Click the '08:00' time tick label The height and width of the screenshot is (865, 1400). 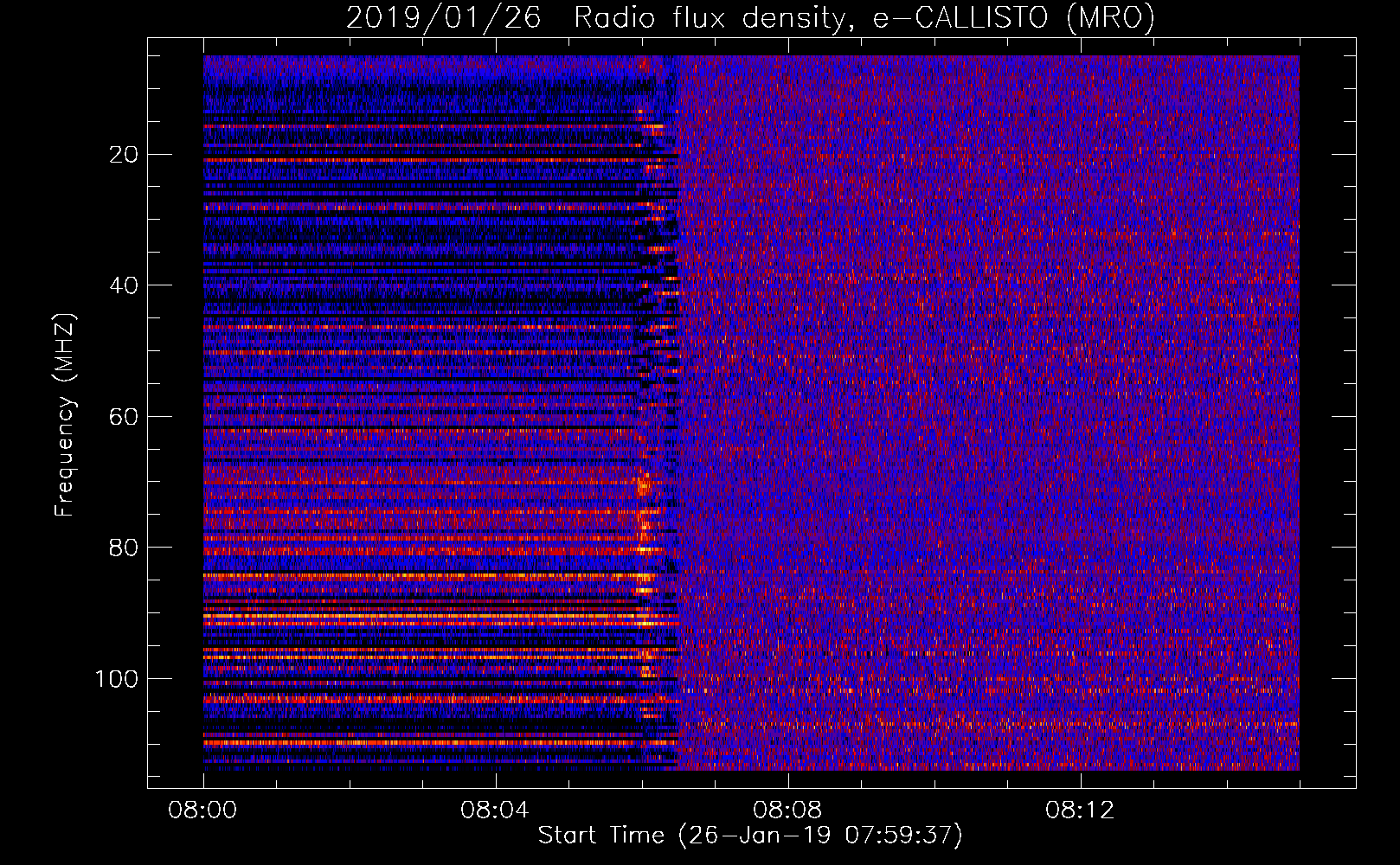202,811
